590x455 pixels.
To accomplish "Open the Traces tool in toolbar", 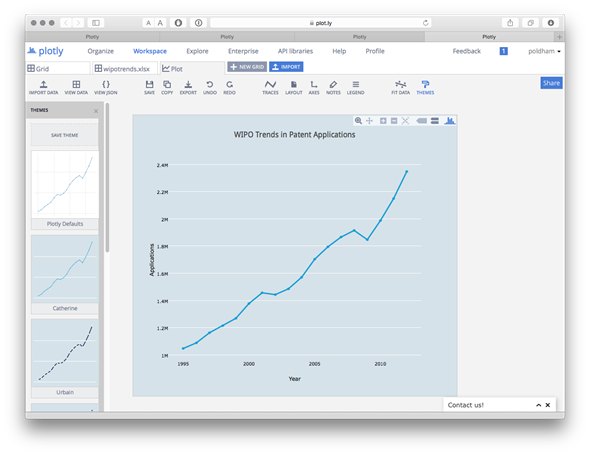I will [x=270, y=87].
